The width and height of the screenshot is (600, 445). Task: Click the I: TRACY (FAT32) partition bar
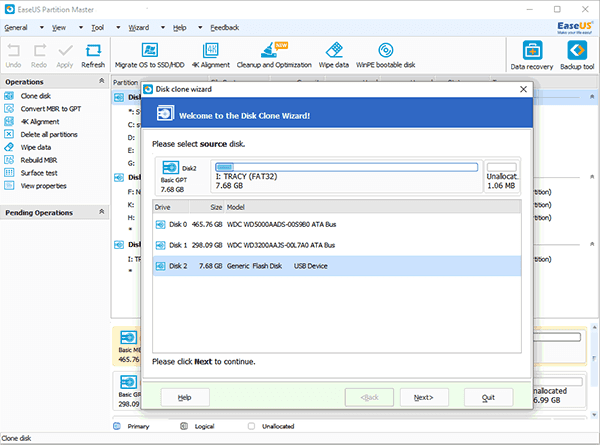(x=347, y=176)
